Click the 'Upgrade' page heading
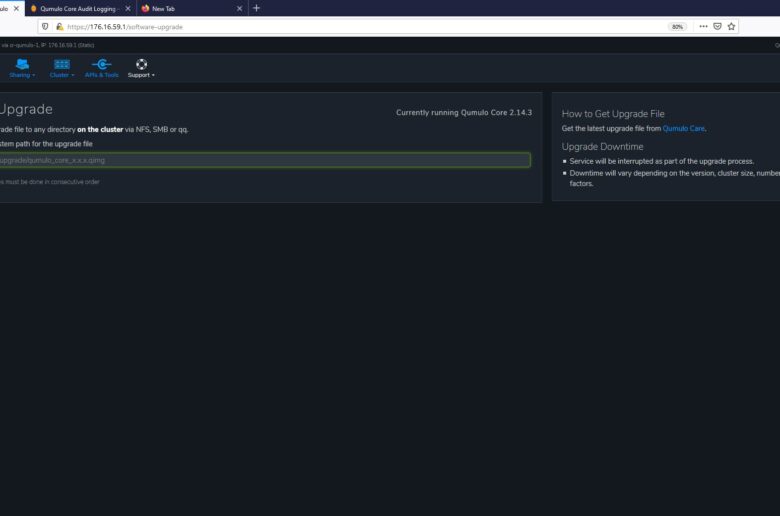The image size is (780, 516). pos(26,109)
